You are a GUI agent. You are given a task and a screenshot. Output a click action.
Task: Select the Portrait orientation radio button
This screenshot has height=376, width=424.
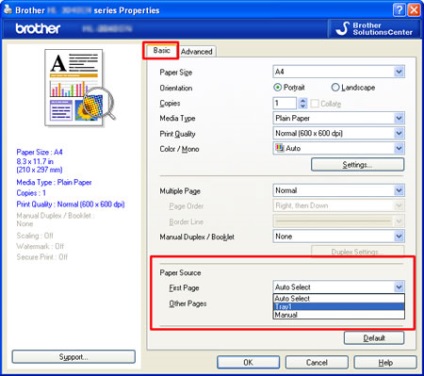tap(277, 87)
